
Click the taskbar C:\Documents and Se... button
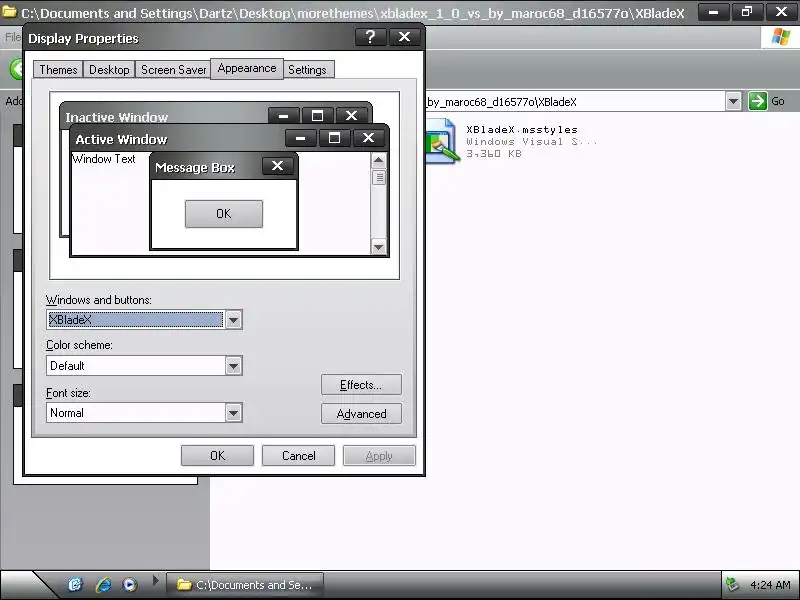click(x=245, y=585)
